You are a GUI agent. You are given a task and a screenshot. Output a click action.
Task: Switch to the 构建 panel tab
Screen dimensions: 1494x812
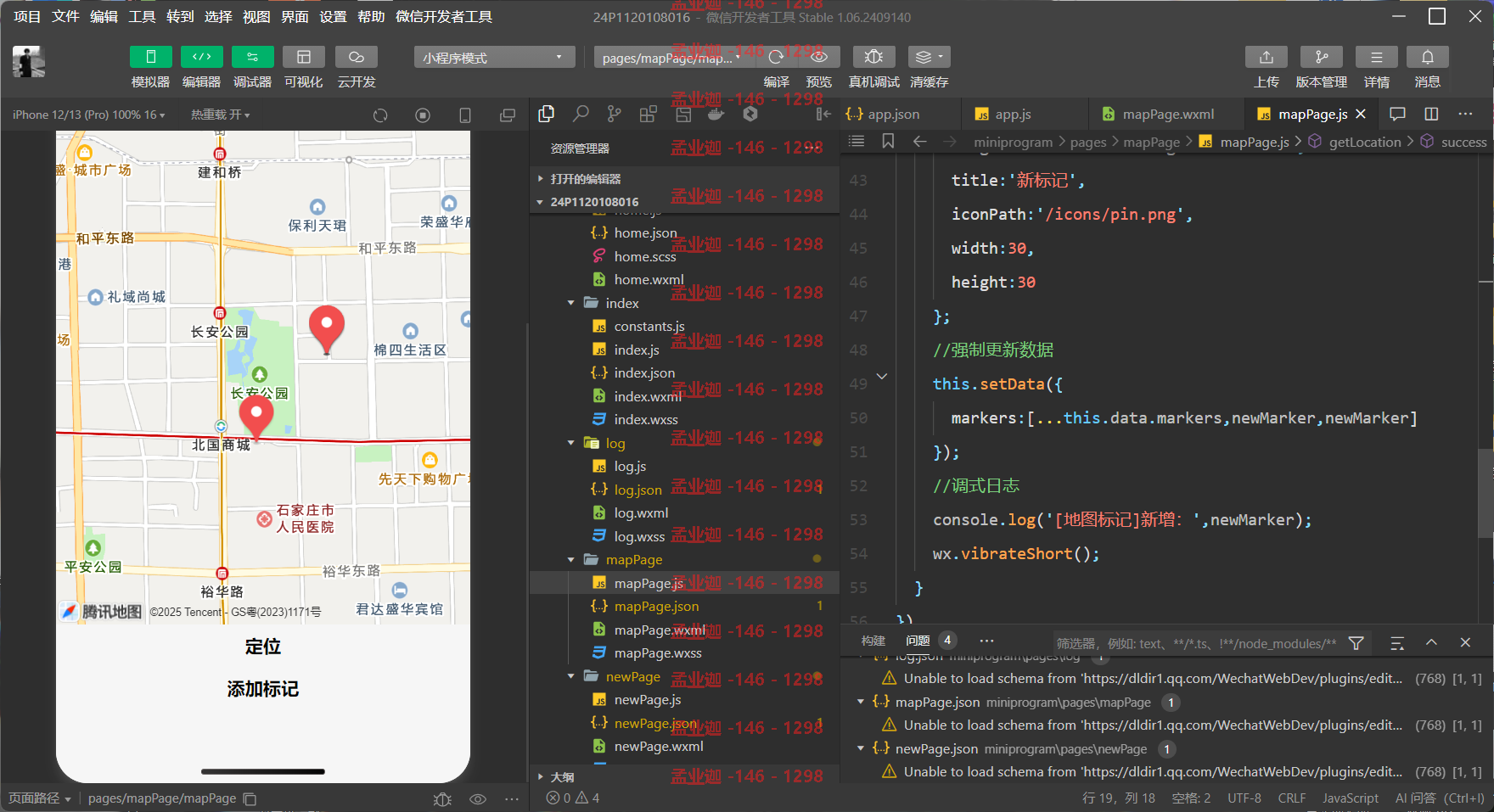click(x=873, y=641)
